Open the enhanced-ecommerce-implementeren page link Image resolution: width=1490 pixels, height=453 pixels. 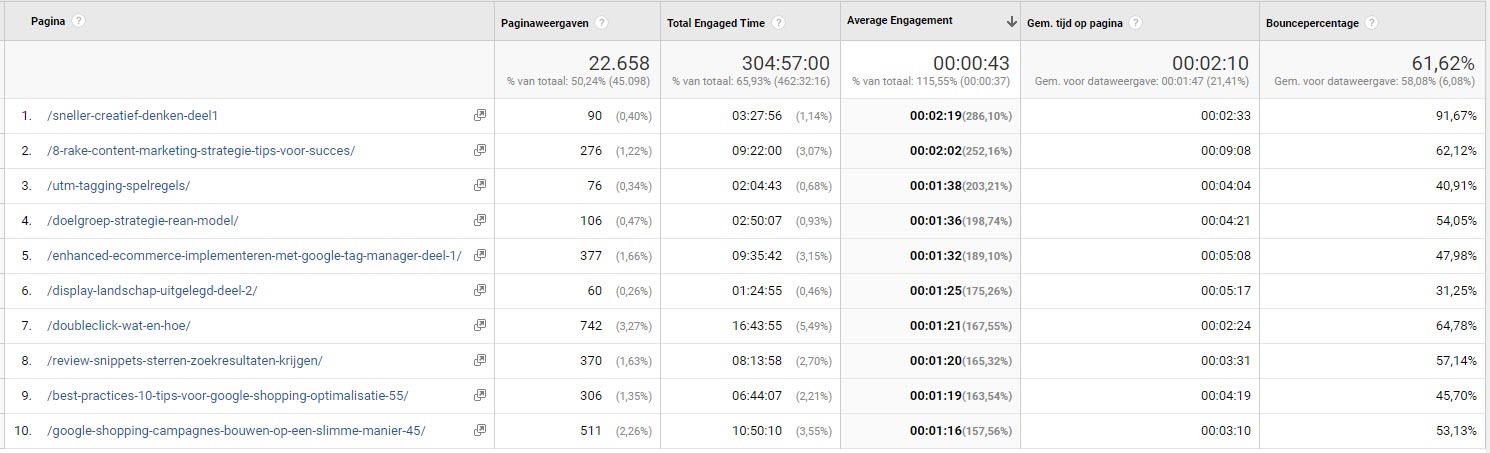tap(254, 255)
